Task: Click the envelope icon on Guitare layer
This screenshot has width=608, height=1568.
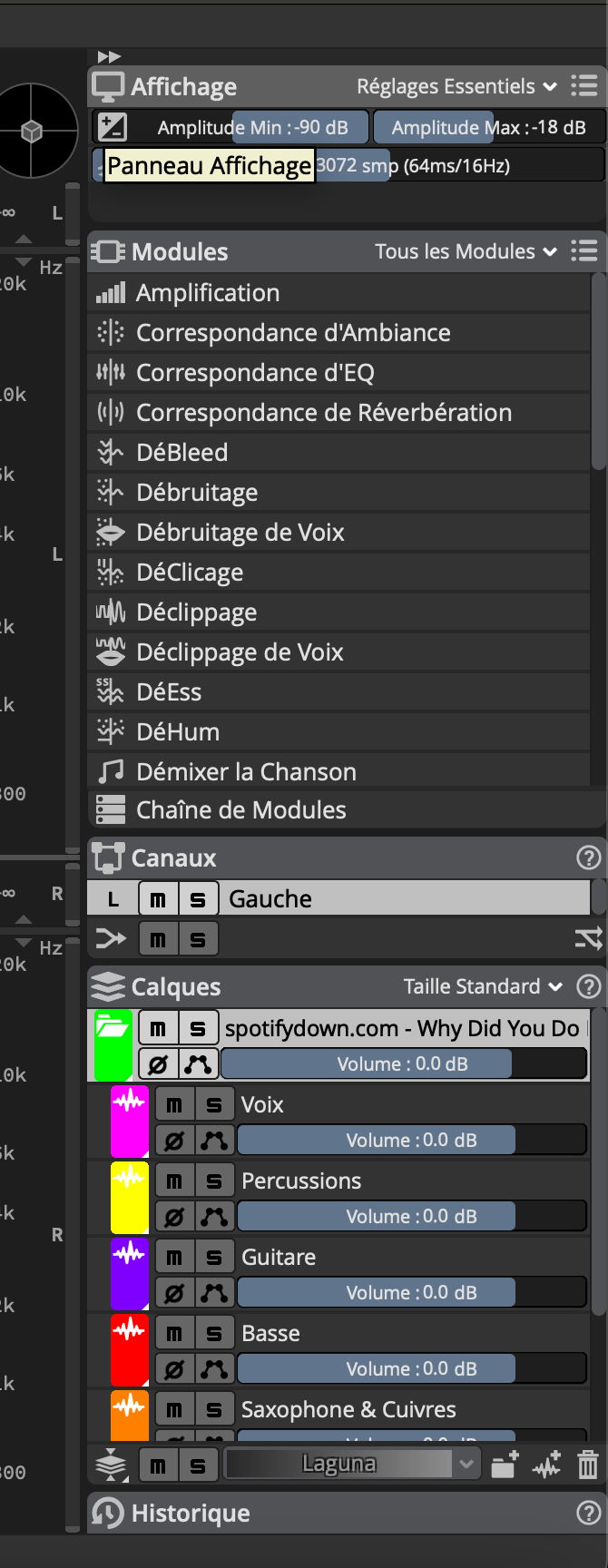Action: click(x=215, y=1293)
